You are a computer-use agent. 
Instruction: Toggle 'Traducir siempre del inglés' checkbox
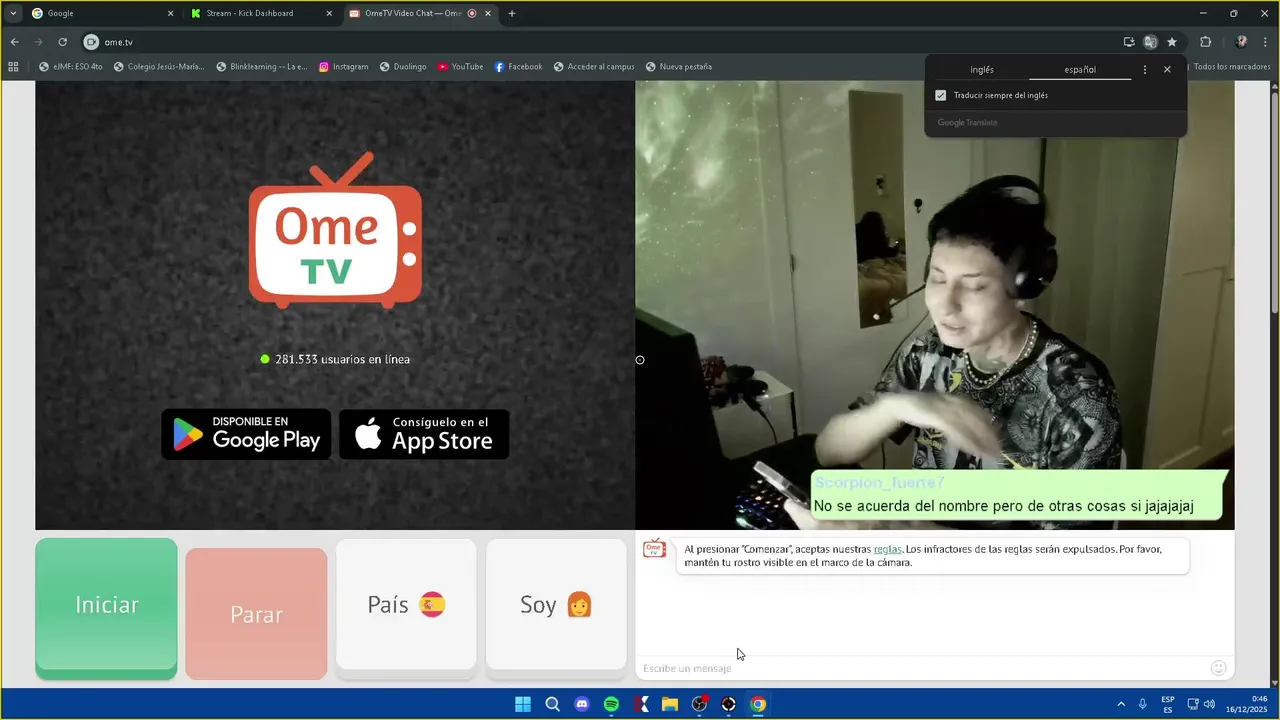pyautogui.click(x=940, y=96)
